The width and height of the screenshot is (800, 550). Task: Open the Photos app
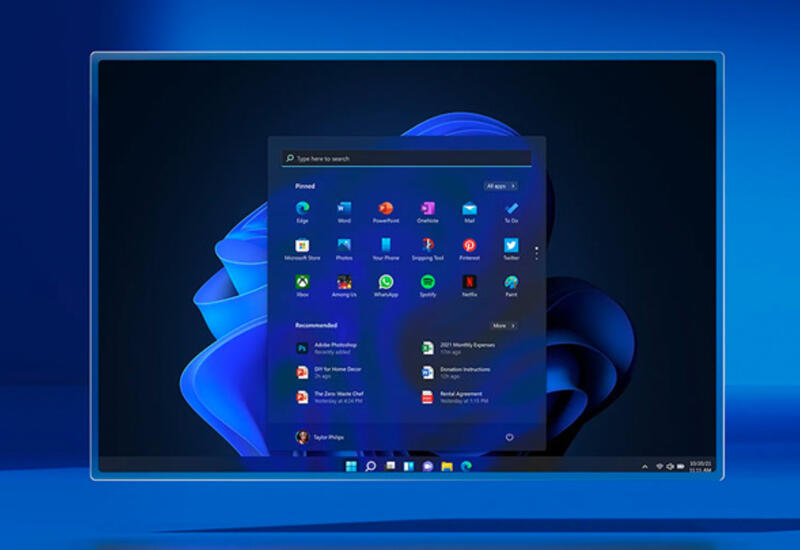tap(344, 249)
